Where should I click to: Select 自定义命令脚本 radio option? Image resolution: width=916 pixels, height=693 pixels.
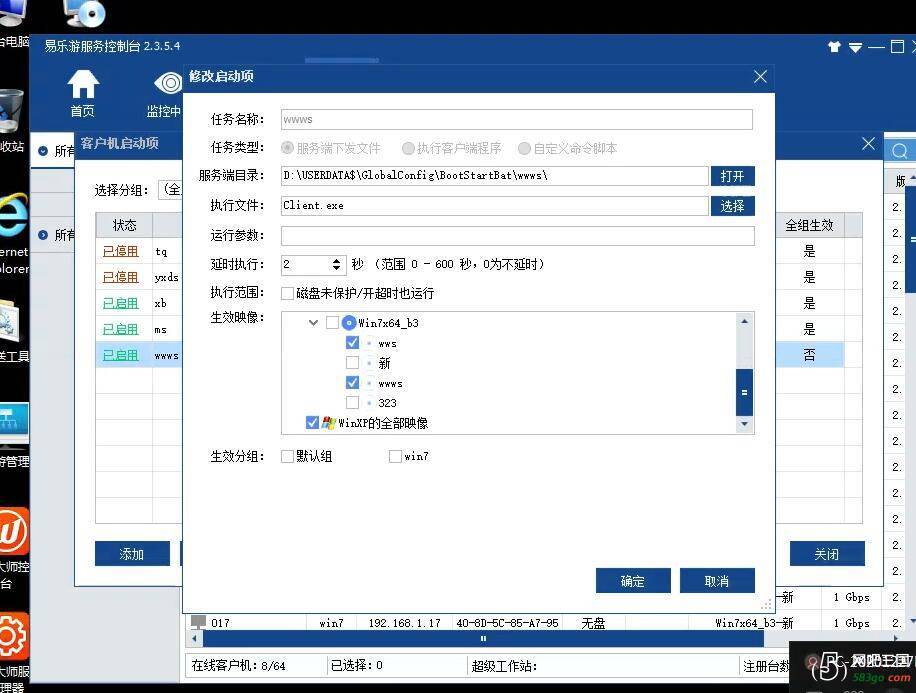pos(524,148)
